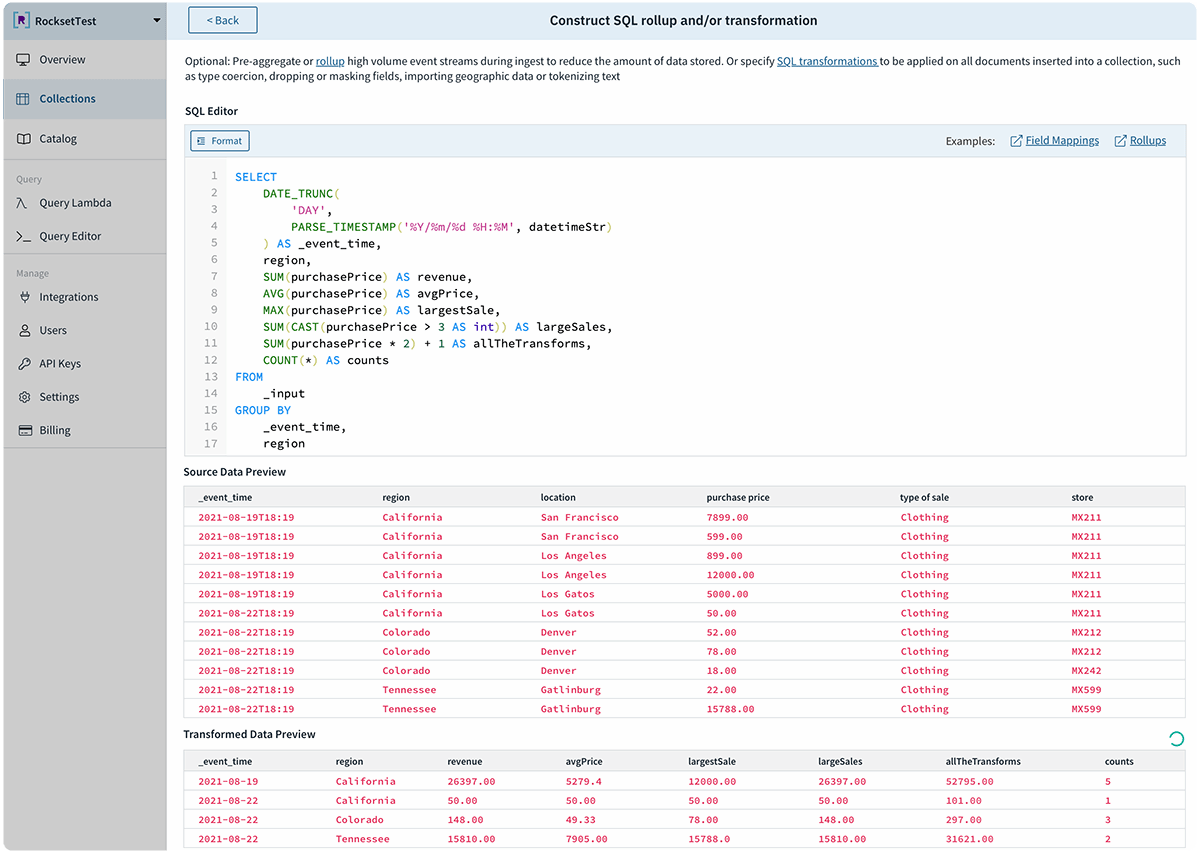Open the Users page
The image size is (1200, 853).
53,330
